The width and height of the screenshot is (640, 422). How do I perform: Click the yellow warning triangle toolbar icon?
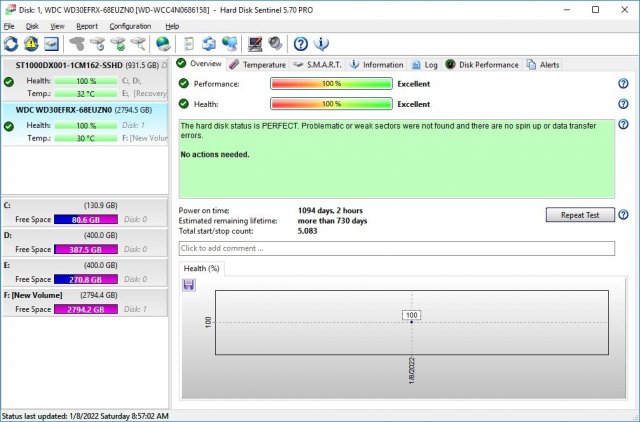[x=31, y=44]
